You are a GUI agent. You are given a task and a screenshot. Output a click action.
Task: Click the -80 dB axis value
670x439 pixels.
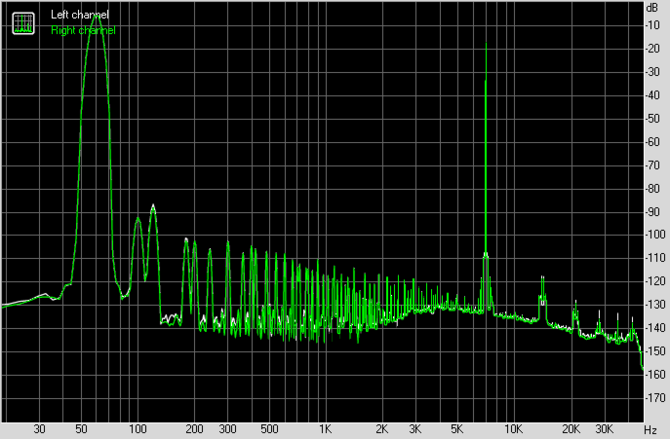pos(654,189)
